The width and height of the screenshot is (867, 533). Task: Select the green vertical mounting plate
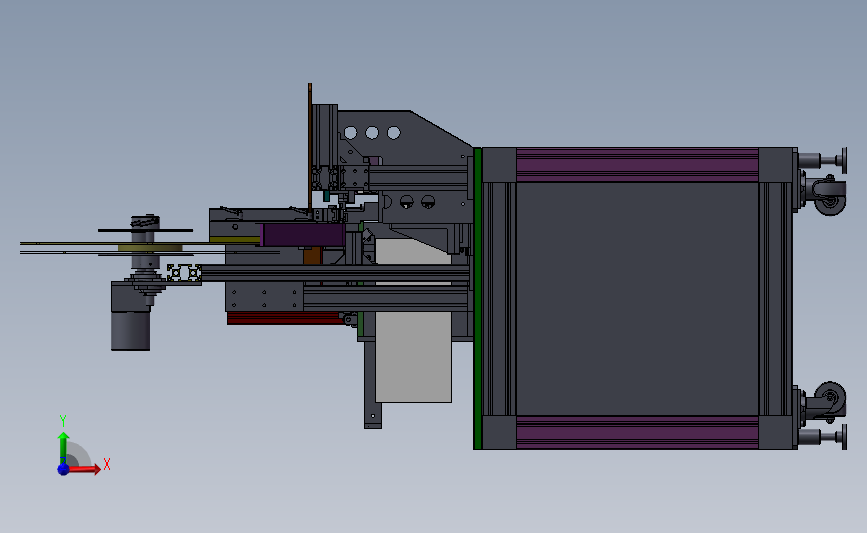(477, 299)
